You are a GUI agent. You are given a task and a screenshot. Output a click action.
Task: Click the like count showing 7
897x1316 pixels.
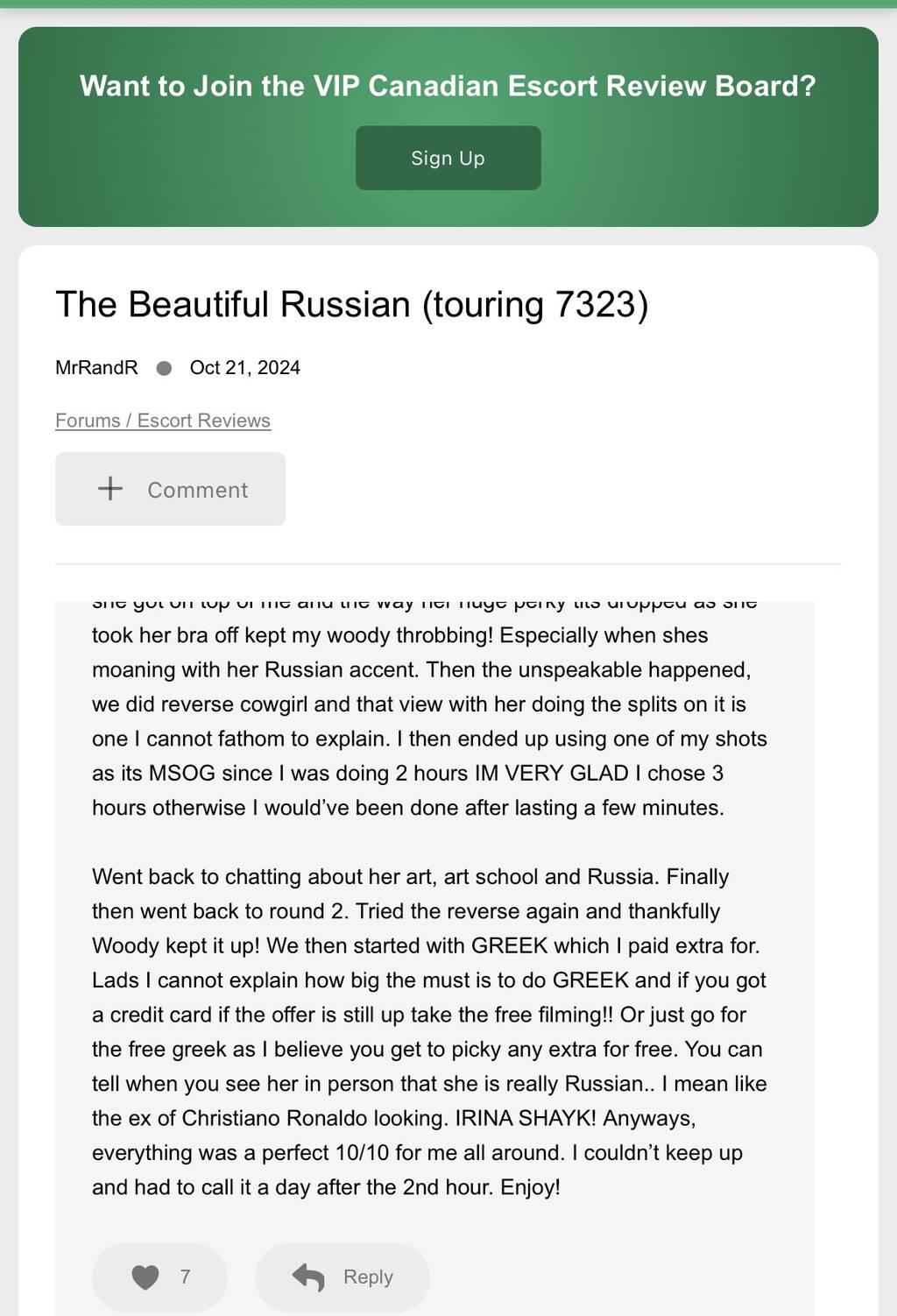(x=185, y=1277)
